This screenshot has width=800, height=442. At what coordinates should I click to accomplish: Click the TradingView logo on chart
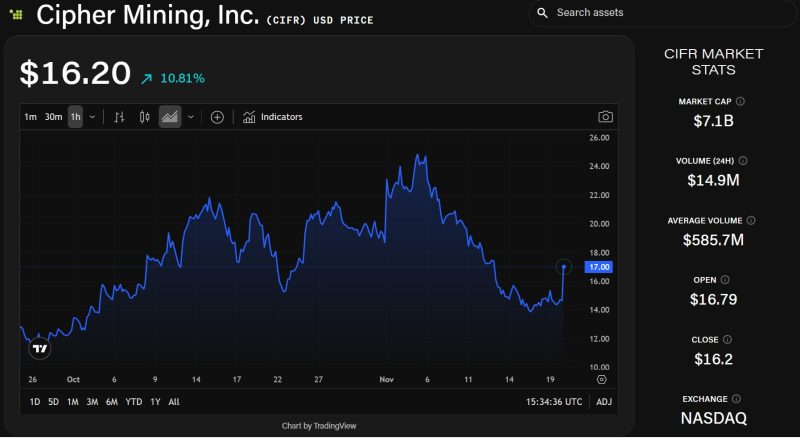pos(39,349)
